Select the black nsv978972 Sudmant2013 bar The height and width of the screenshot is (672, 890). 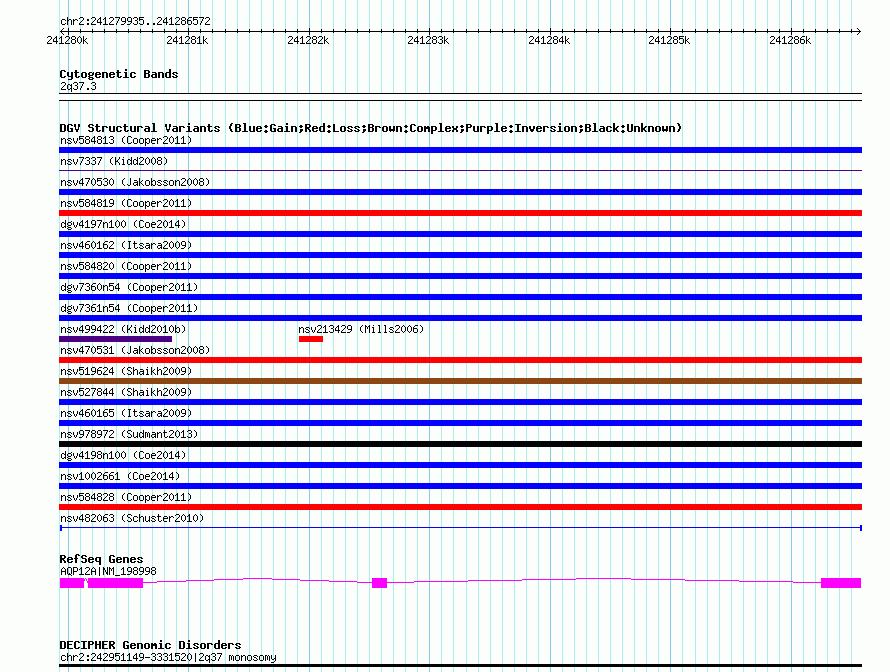[x=460, y=444]
